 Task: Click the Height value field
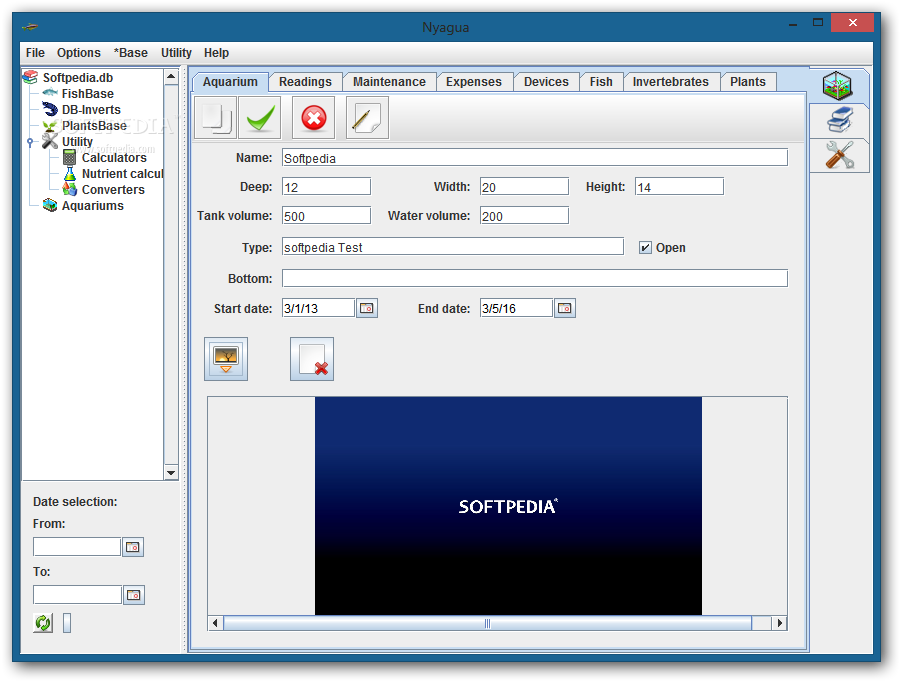679,187
